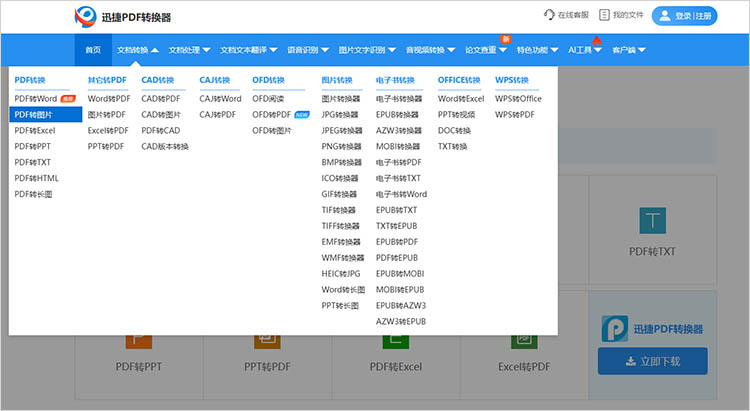Expand the 语音识别 dropdown
750x411 pixels.
pos(308,50)
